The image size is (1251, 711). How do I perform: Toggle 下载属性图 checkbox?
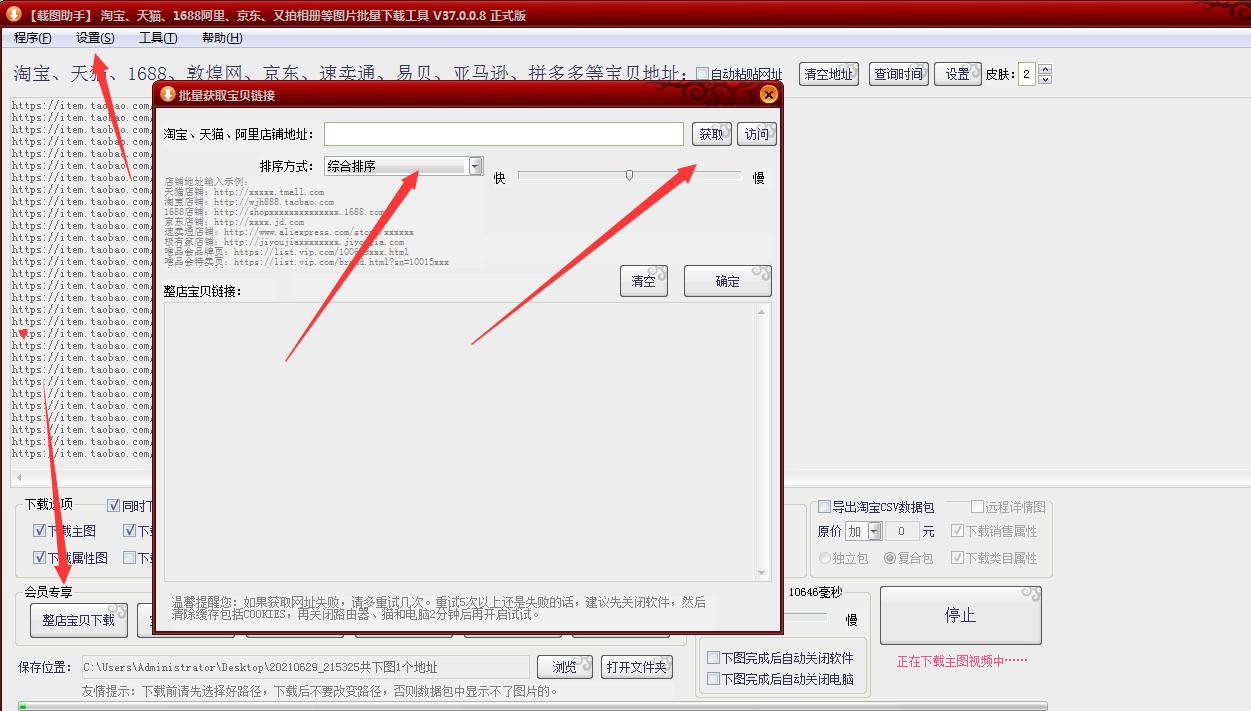point(39,557)
